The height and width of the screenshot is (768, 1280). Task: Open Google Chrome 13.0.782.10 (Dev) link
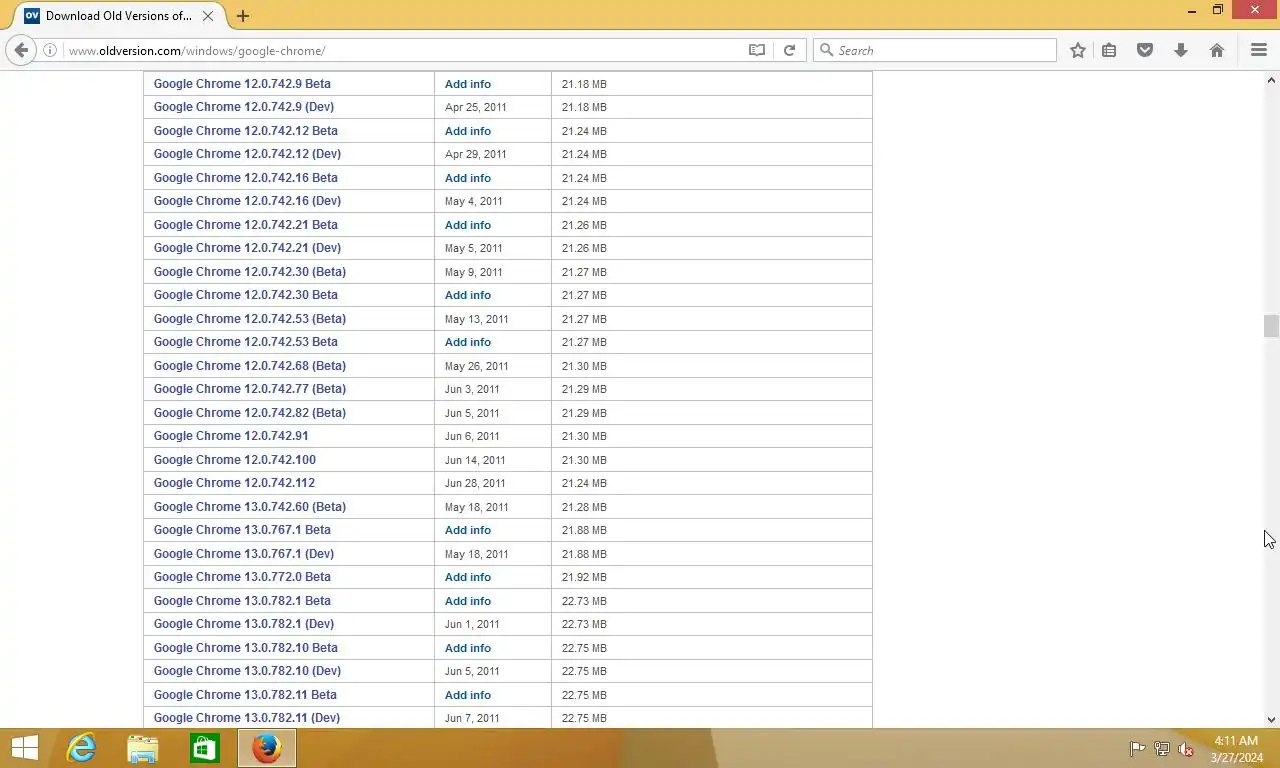point(247,671)
